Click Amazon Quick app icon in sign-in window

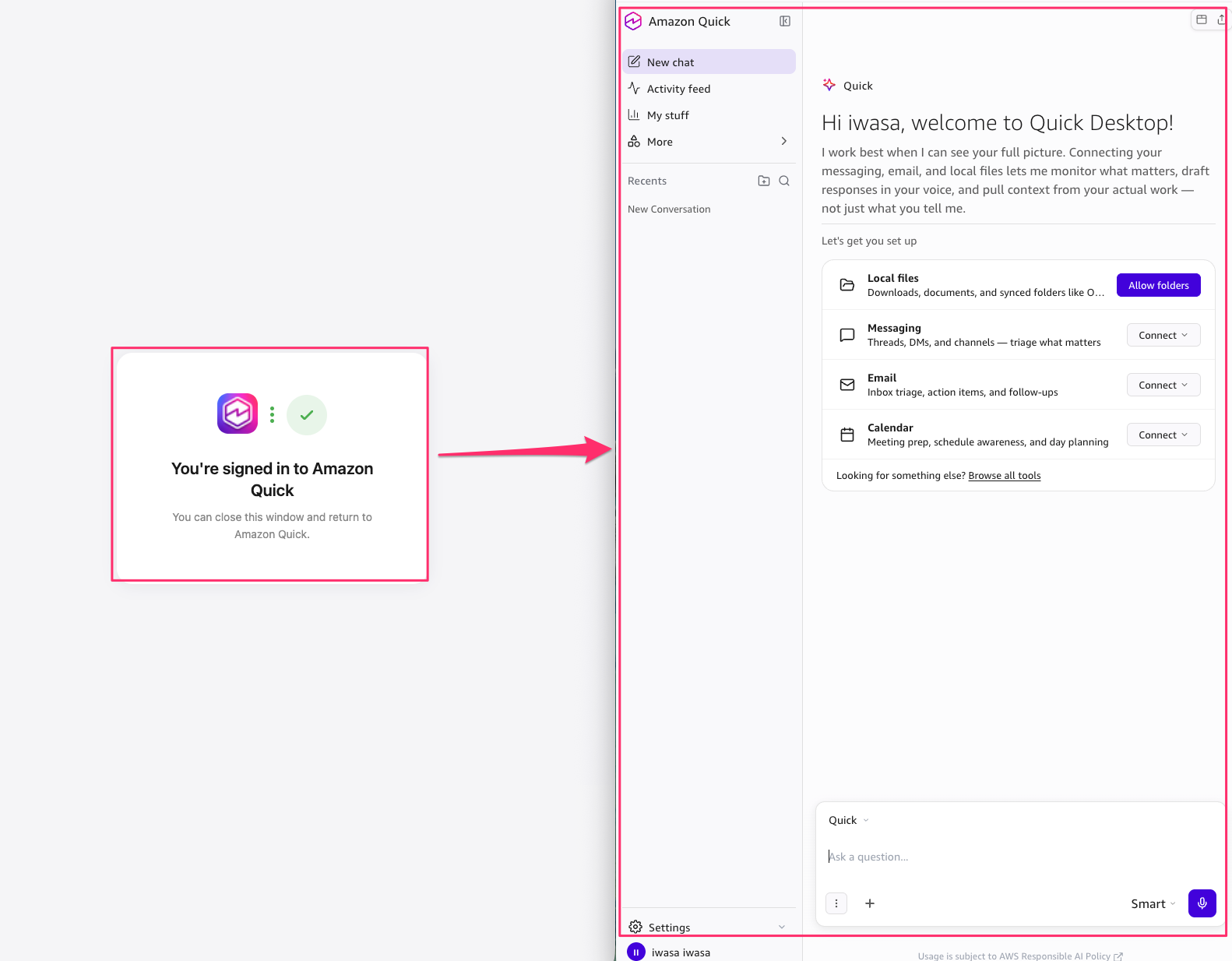[x=238, y=414]
